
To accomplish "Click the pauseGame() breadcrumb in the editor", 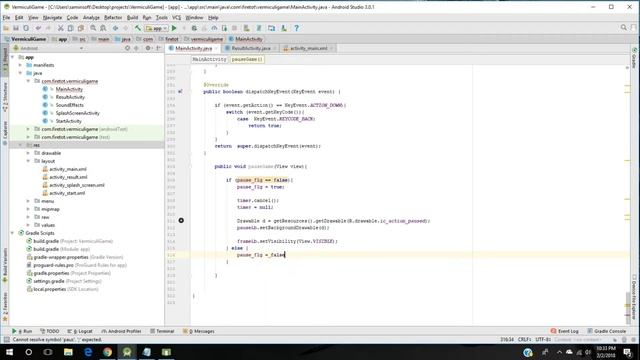I will [247, 59].
